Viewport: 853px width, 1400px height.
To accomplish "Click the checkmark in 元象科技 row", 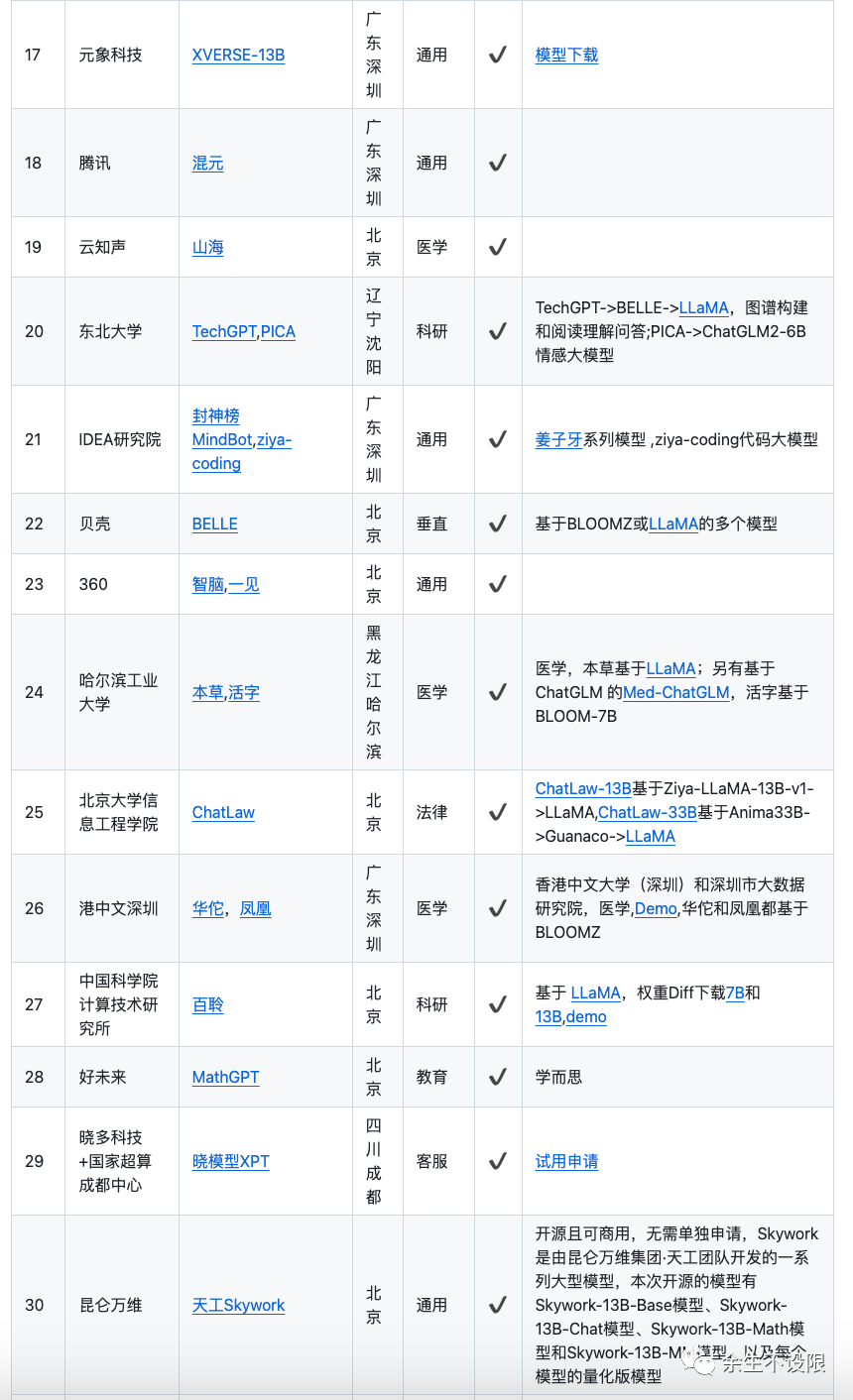I will coord(498,55).
